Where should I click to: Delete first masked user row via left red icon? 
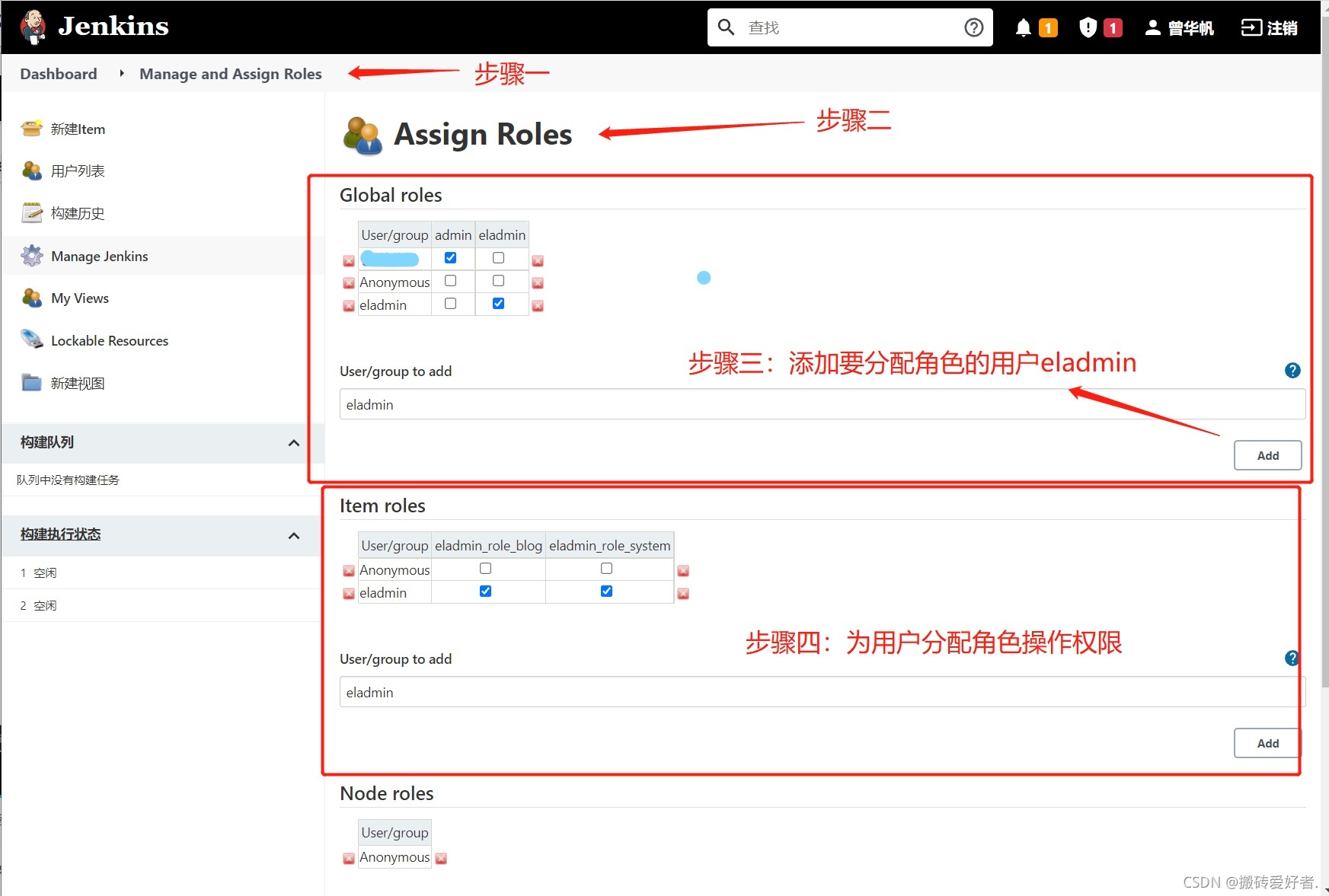(349, 261)
